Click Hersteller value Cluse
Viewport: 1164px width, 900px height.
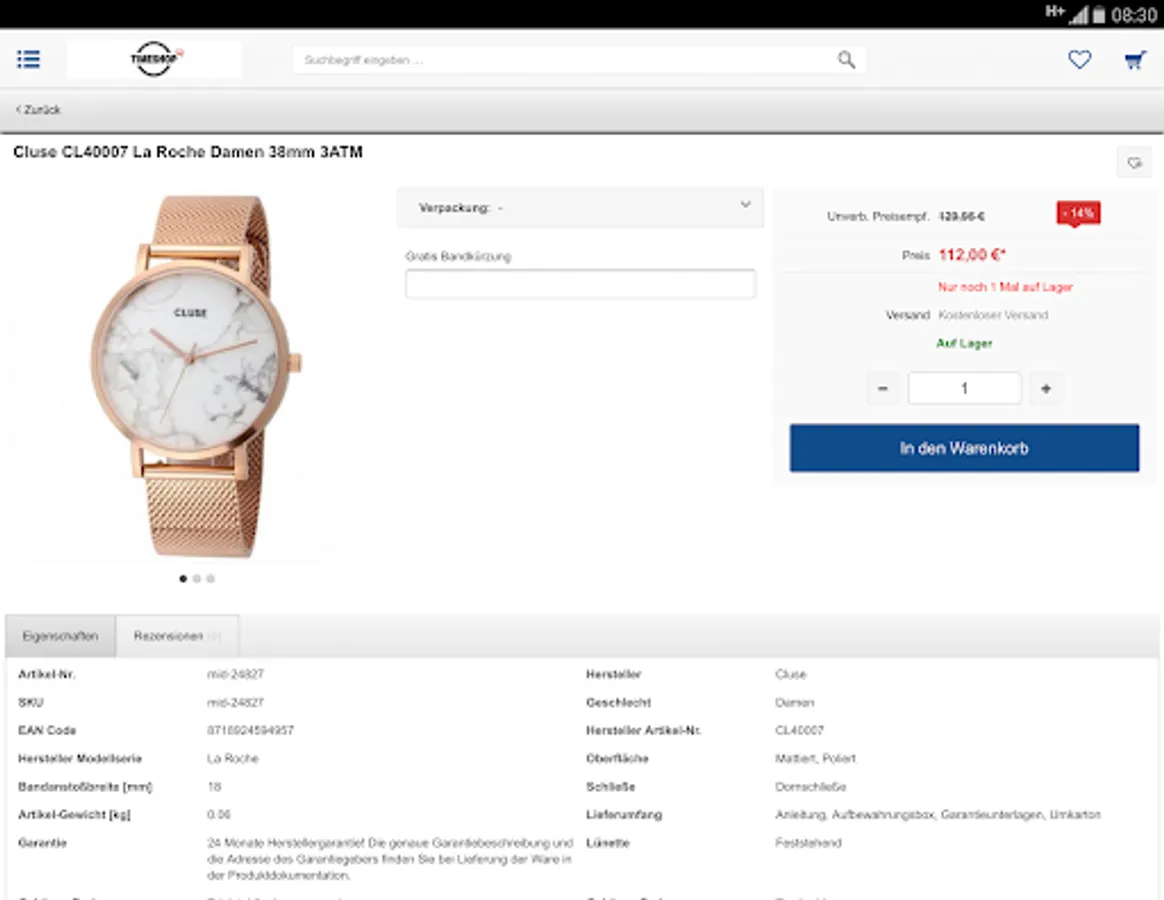point(791,674)
